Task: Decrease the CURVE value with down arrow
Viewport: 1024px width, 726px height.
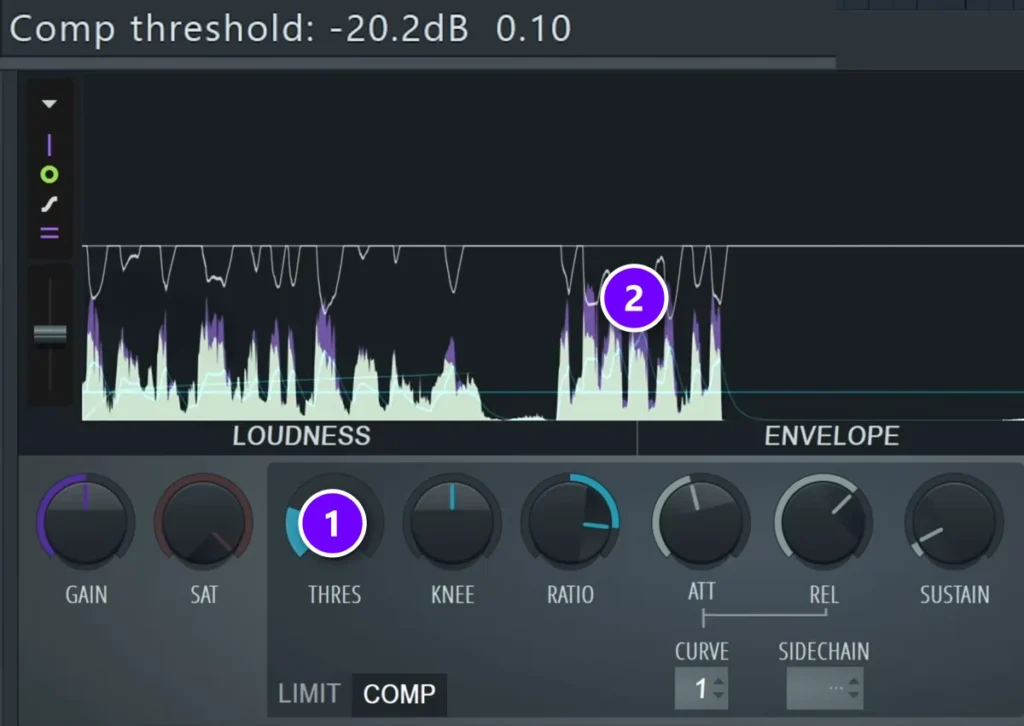Action: tap(718, 695)
